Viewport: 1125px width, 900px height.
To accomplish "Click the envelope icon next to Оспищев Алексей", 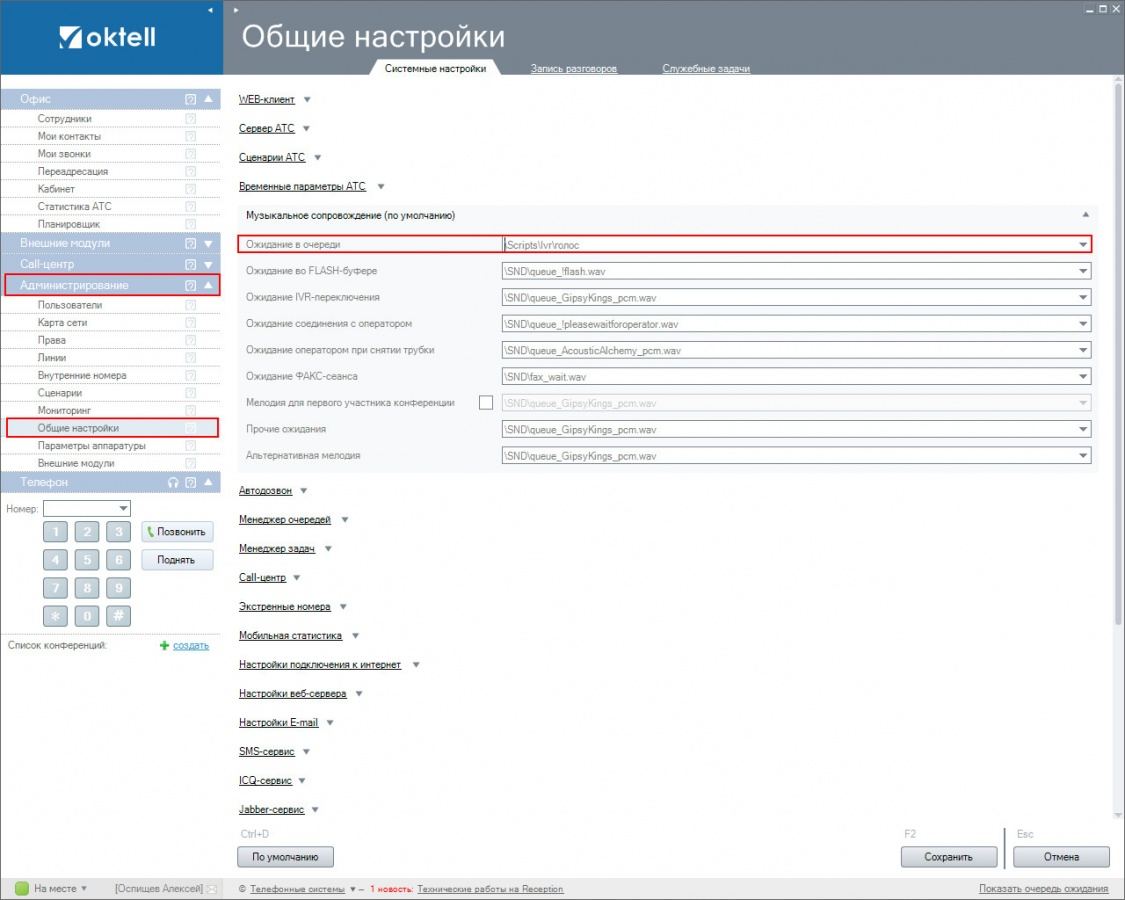I will pos(211,889).
